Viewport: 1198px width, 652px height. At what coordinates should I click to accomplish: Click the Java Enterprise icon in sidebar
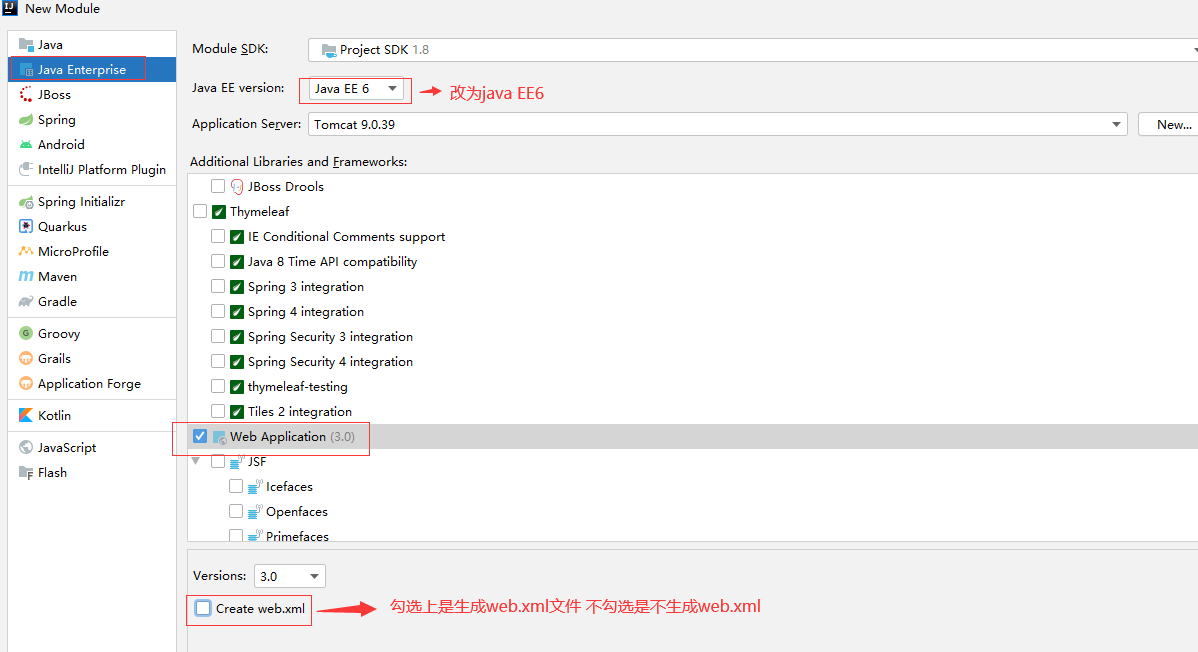pos(26,70)
